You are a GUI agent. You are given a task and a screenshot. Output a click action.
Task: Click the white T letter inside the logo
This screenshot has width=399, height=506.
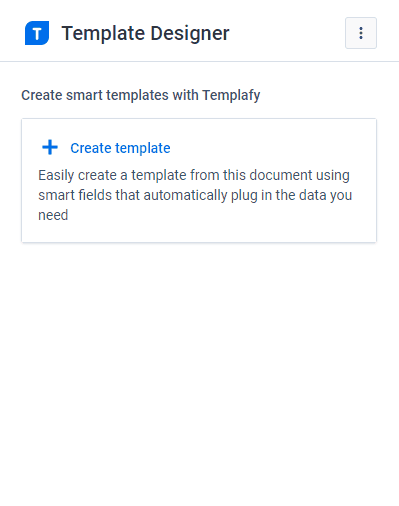[x=37, y=34]
